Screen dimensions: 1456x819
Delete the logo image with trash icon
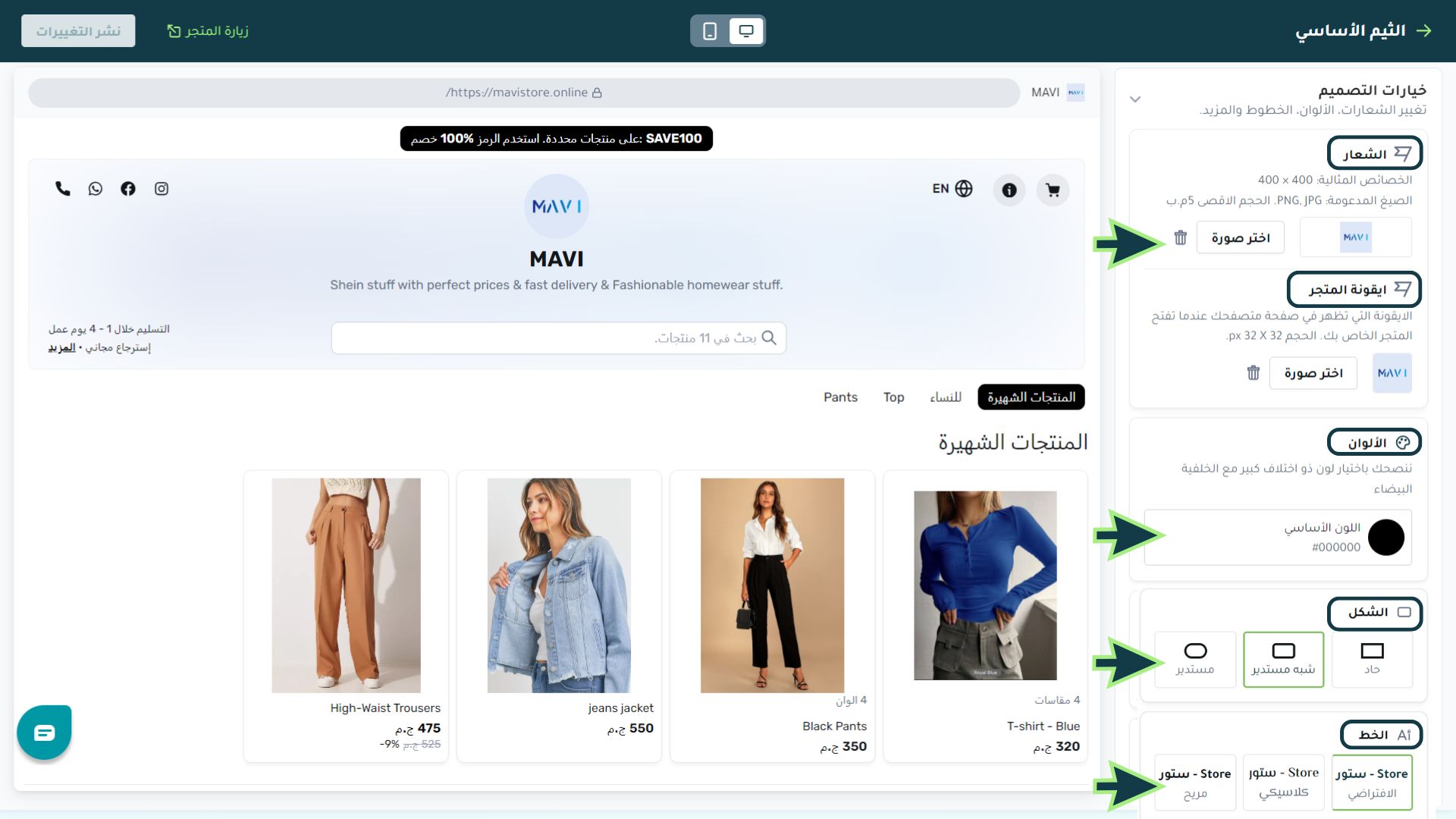(1181, 238)
